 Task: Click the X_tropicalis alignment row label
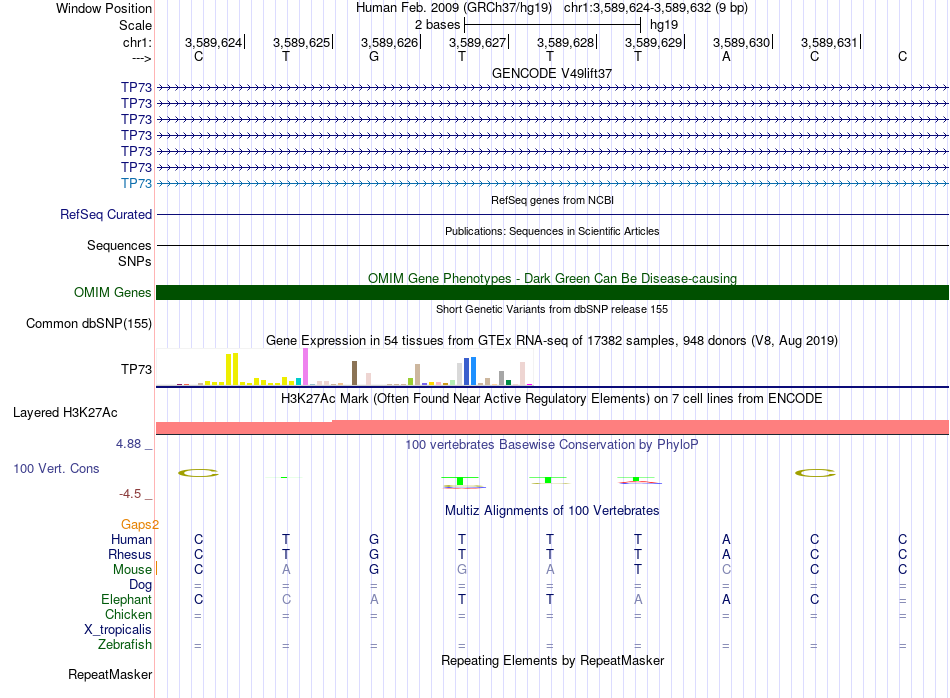pyautogui.click(x=118, y=630)
